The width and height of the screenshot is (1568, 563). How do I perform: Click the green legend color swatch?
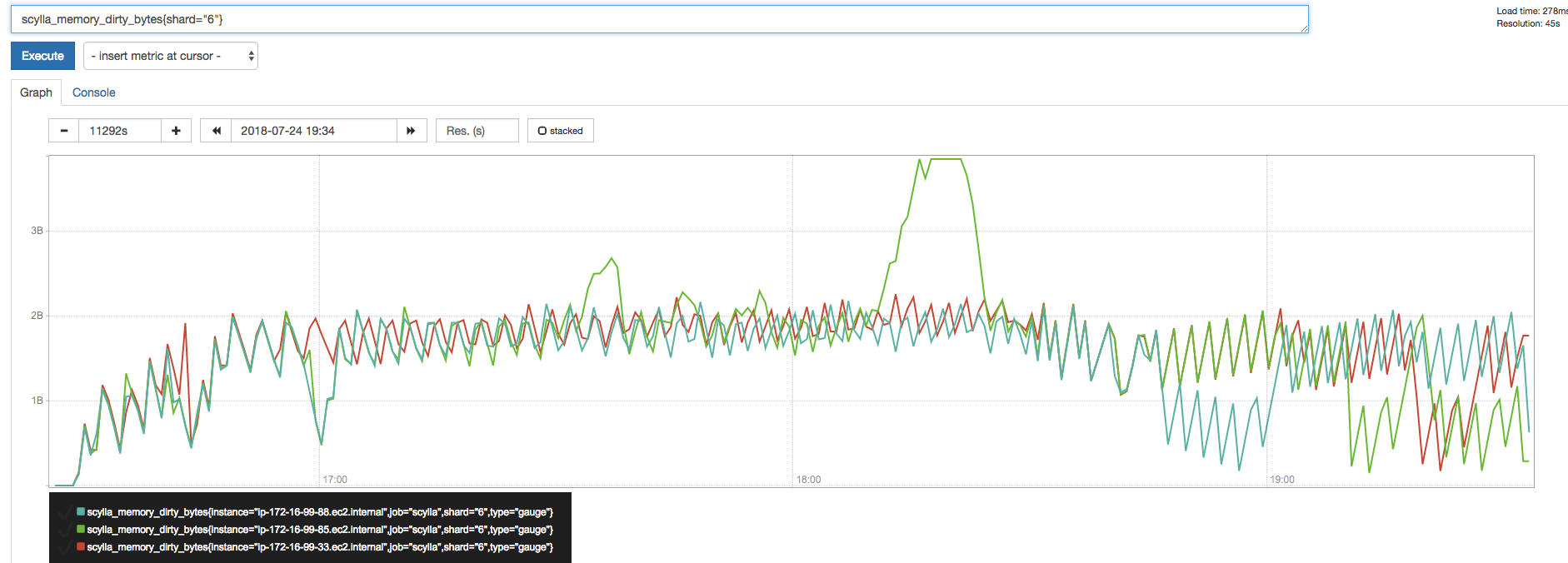81,529
